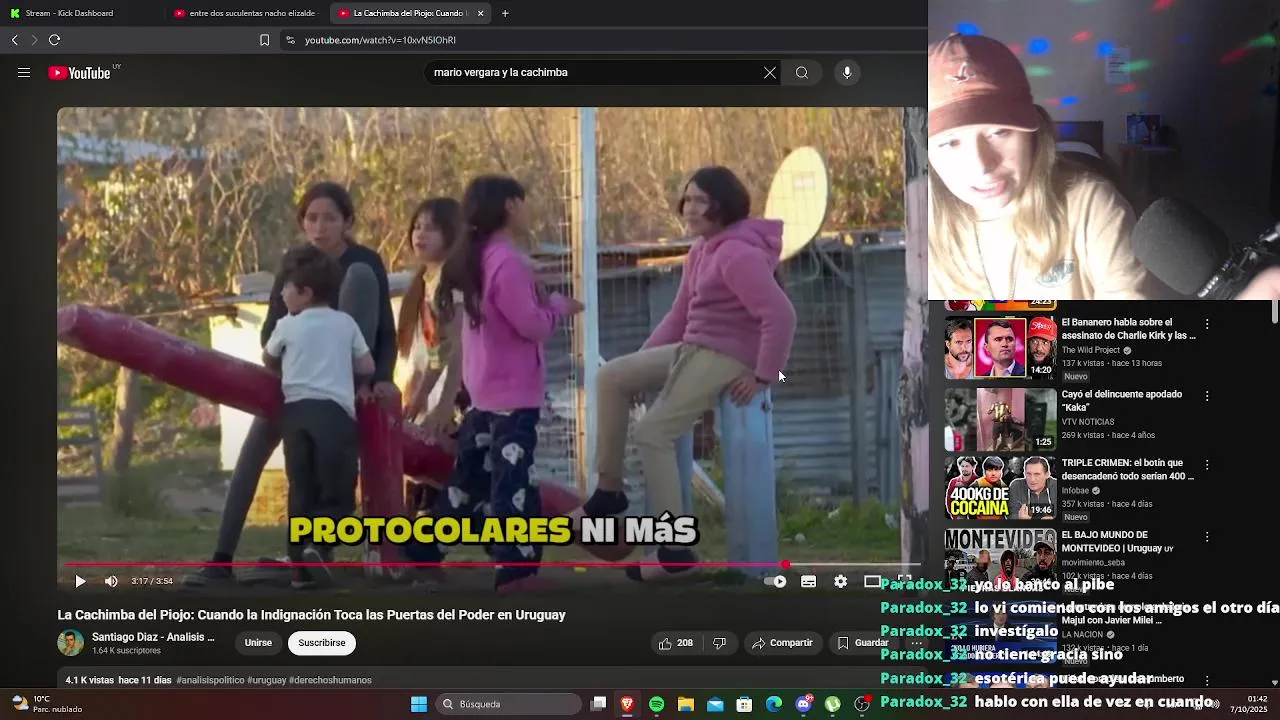Screen dimensions: 1280x720
Task: Open EL BAJO MUNDO DE MONTEVIDEO title
Action: click(x=1117, y=541)
